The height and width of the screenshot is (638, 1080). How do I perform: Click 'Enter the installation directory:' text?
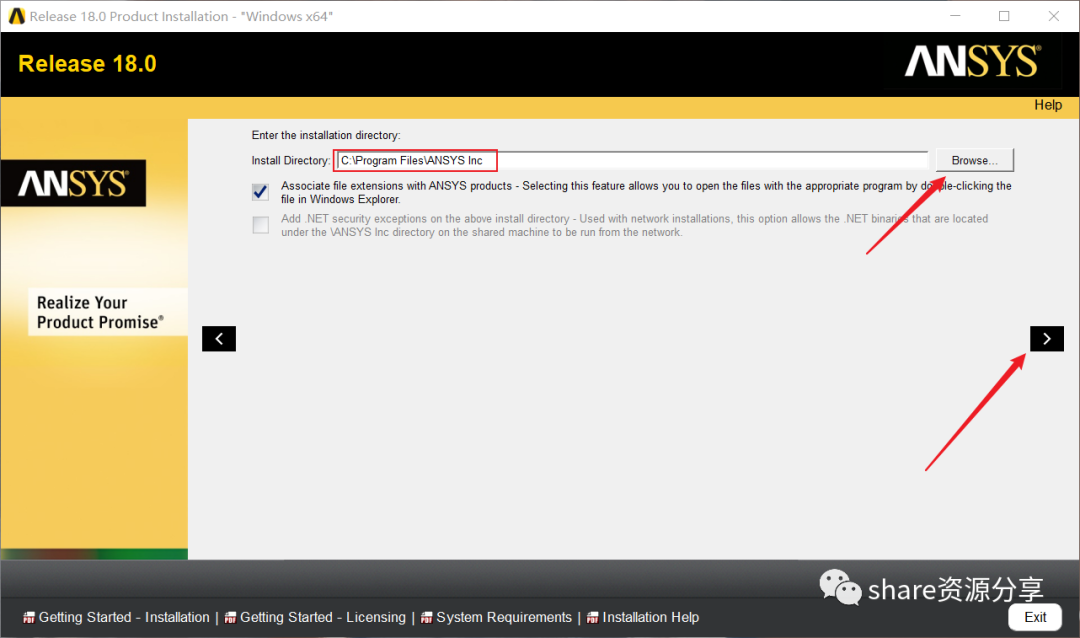[x=326, y=135]
